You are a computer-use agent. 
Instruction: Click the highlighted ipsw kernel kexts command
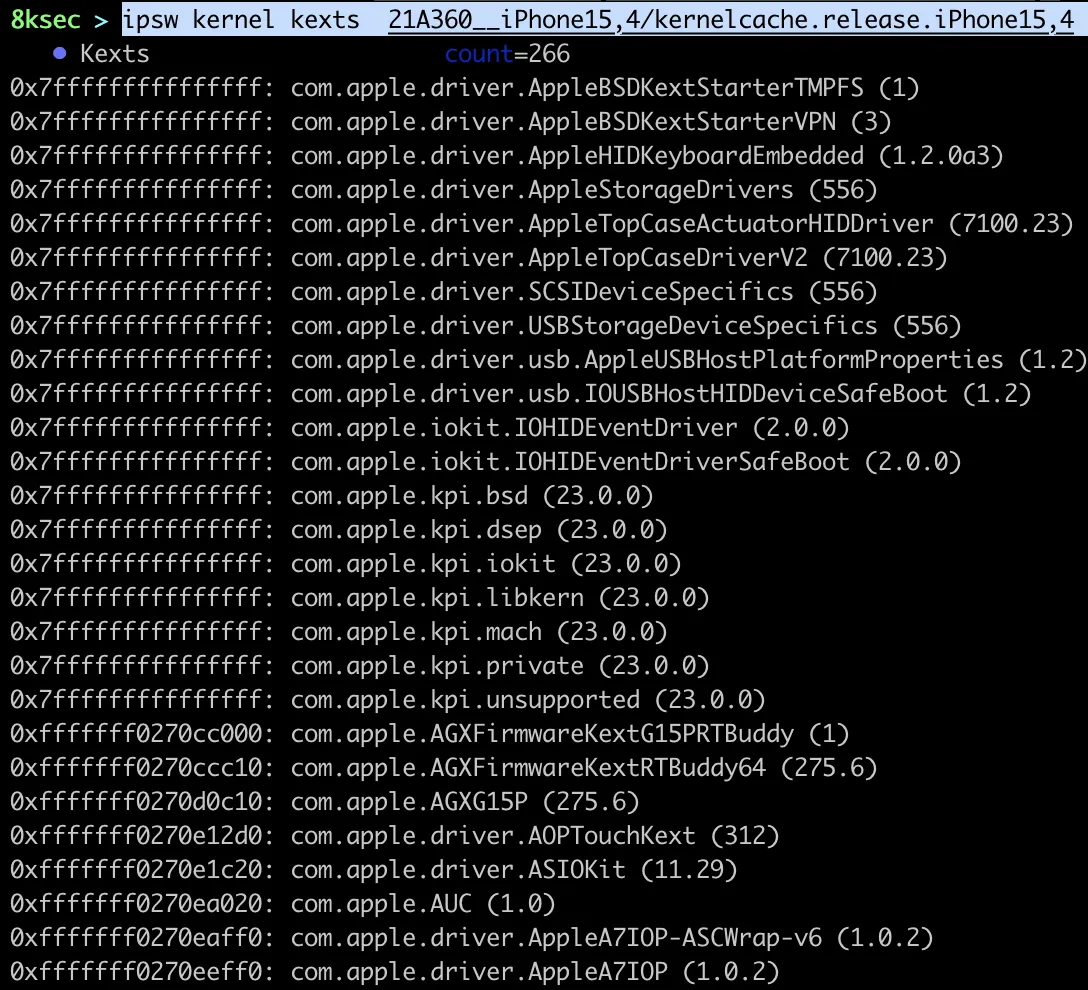(x=252, y=19)
